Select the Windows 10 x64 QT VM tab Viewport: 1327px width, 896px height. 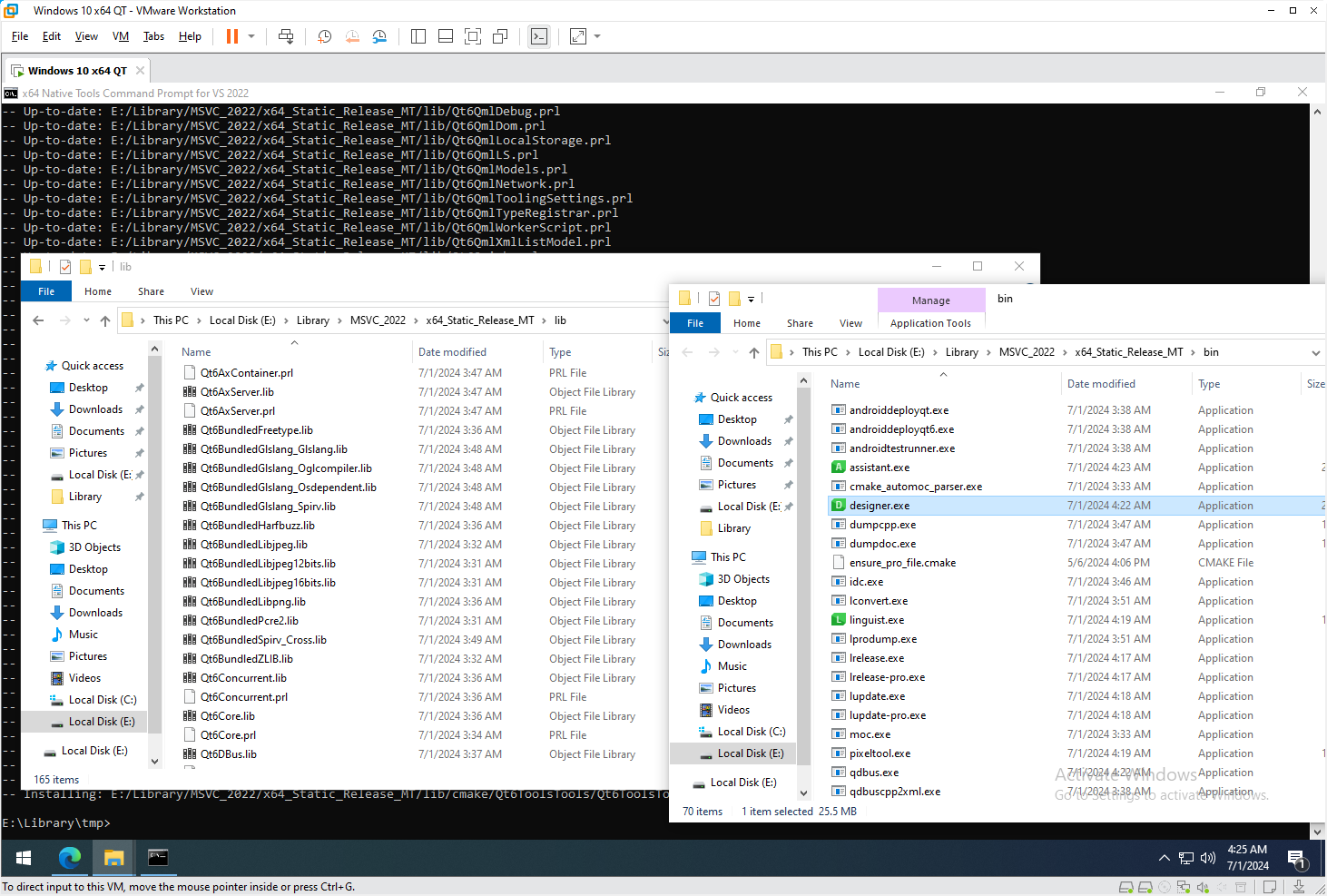[x=77, y=71]
